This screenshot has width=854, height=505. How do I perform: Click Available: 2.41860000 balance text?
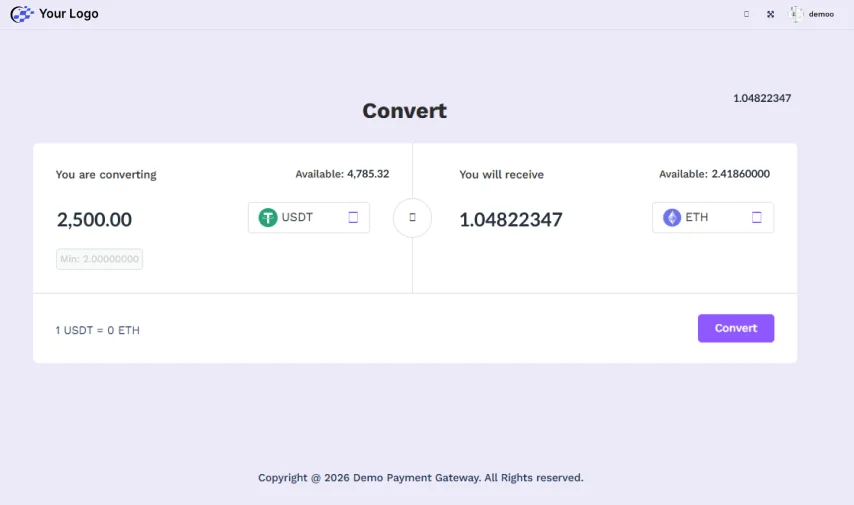(x=714, y=174)
